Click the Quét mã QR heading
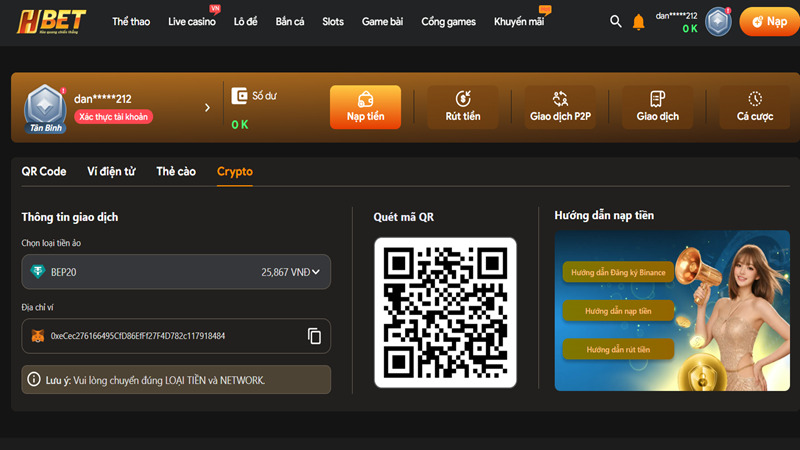The height and width of the screenshot is (450, 800). tap(404, 217)
